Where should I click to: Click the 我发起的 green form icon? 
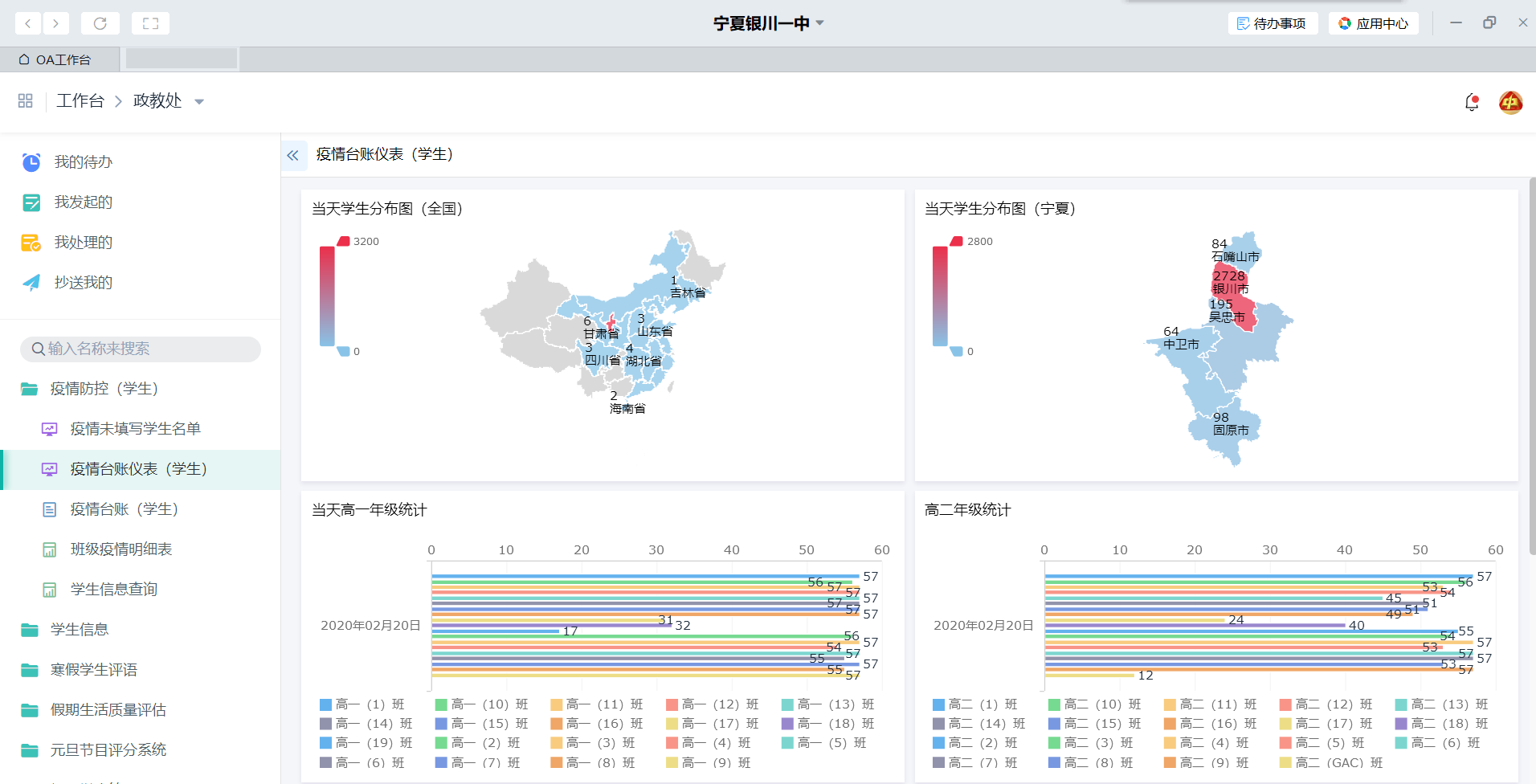point(31,202)
